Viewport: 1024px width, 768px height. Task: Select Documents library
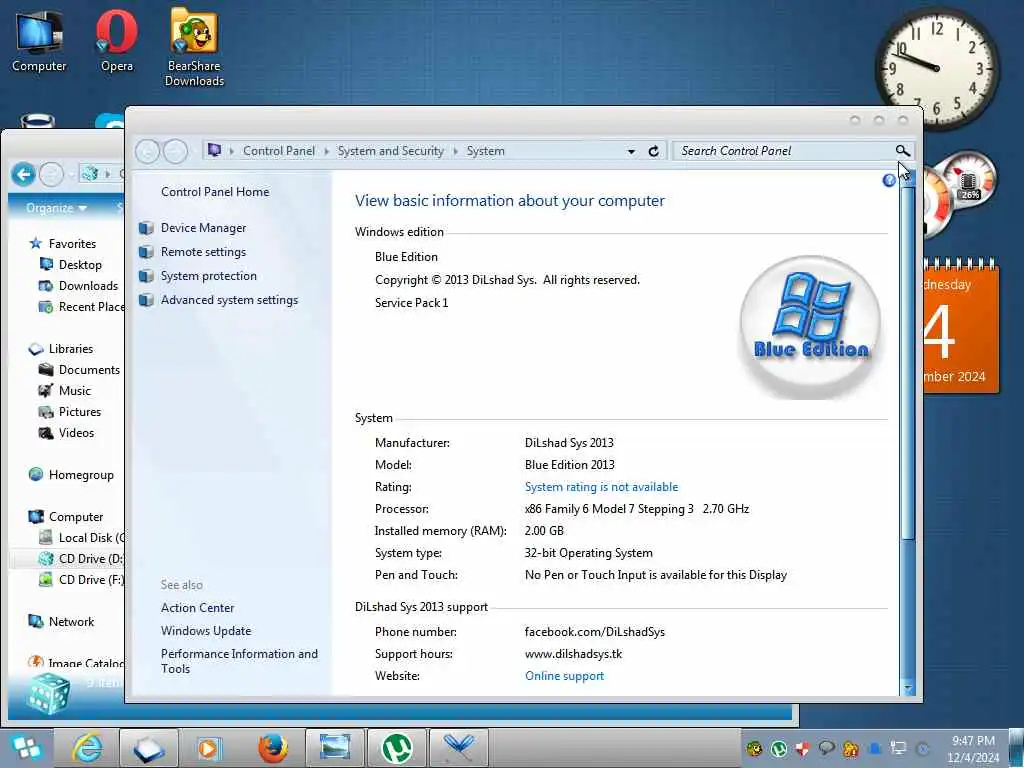[x=89, y=370]
